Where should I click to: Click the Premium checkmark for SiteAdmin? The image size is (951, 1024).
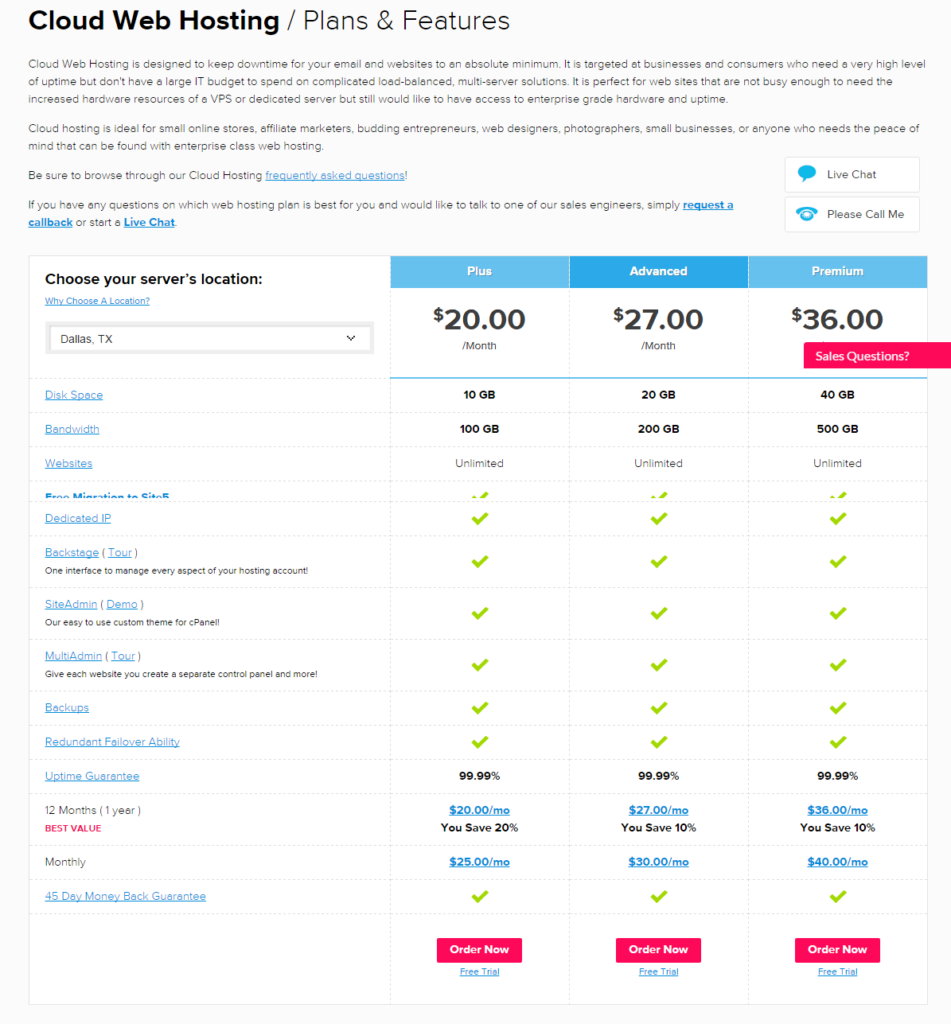pyautogui.click(x=837, y=615)
